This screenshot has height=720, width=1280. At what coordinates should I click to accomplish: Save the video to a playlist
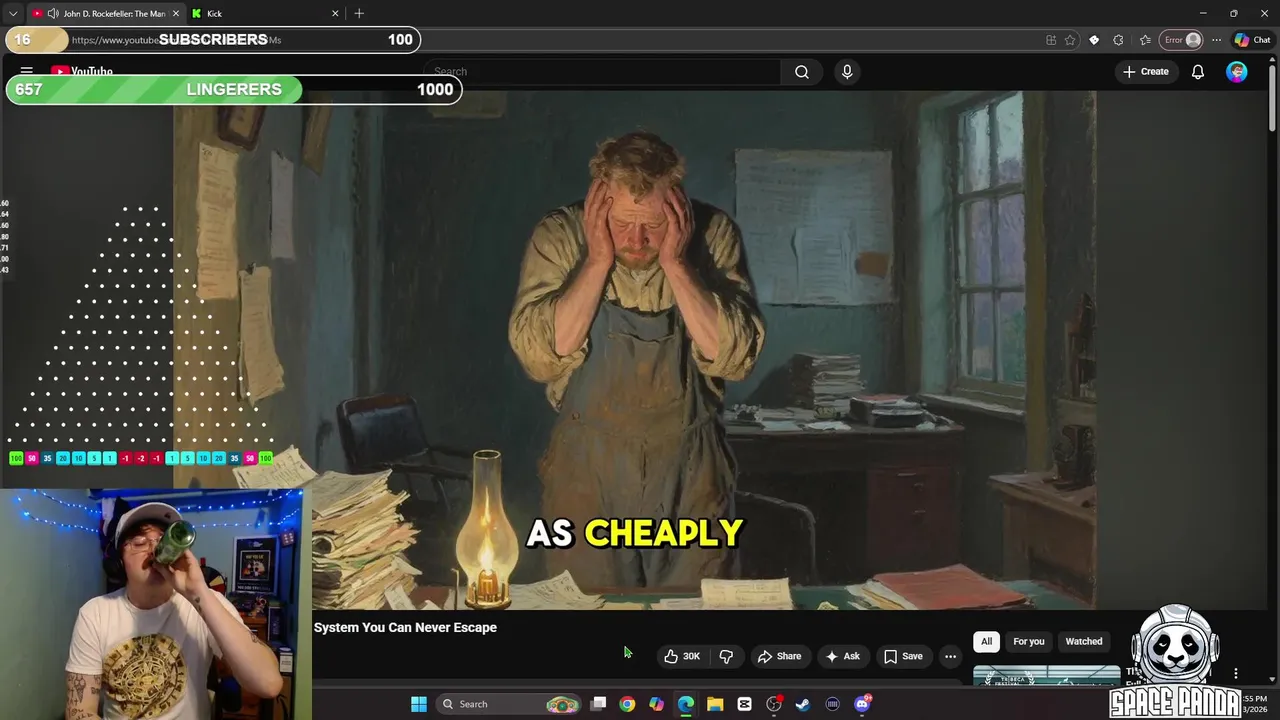[902, 656]
